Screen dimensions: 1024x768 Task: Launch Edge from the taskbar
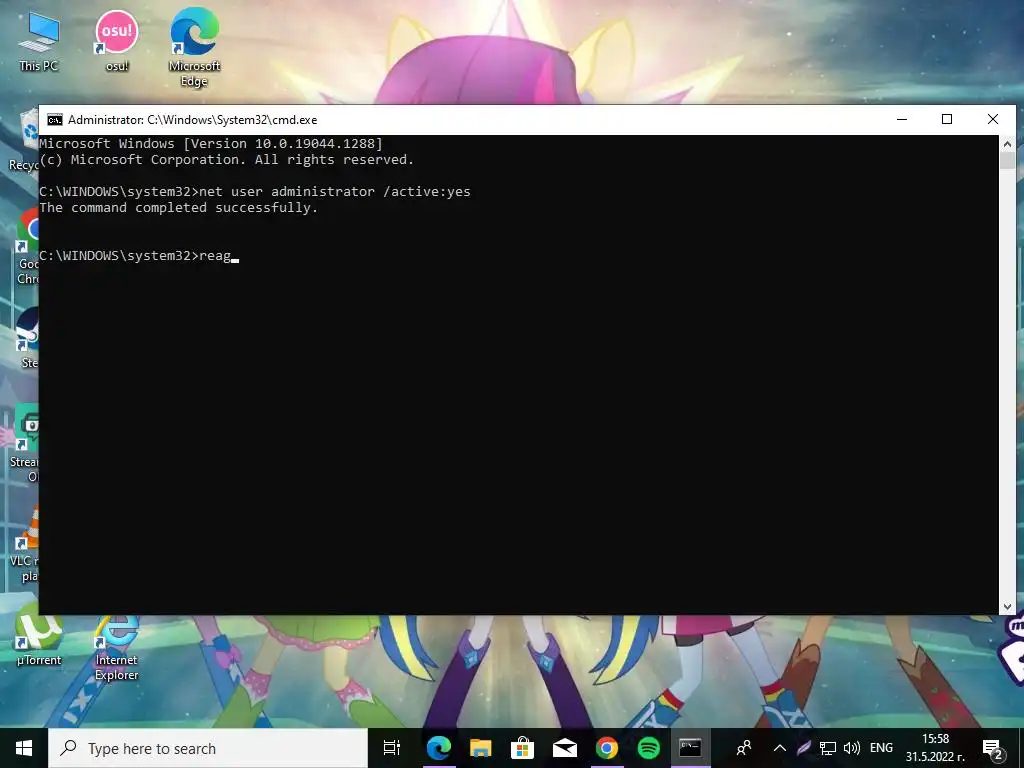point(438,748)
